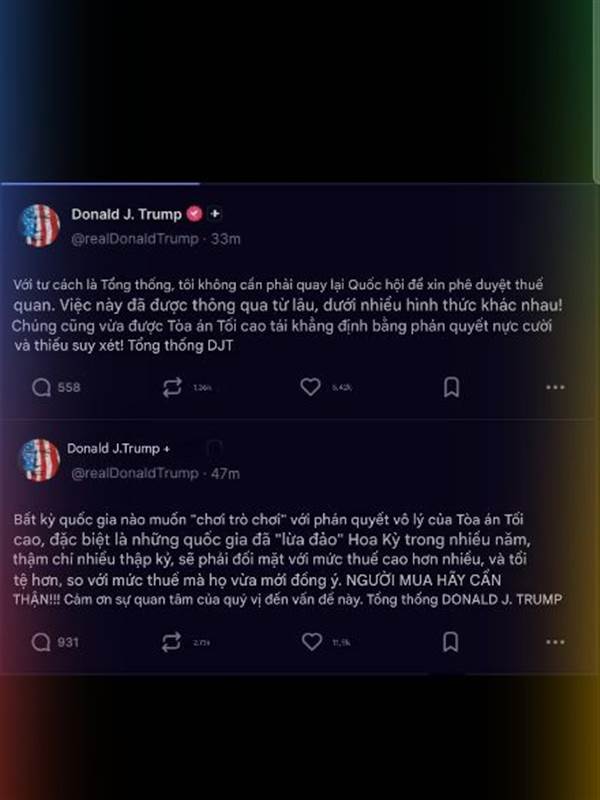
Task: Like the post about Quốc hội tariffs
Action: coord(310,387)
